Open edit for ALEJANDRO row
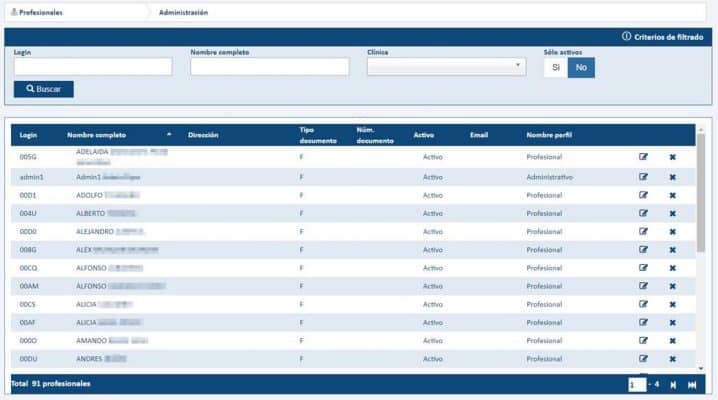 (643, 231)
